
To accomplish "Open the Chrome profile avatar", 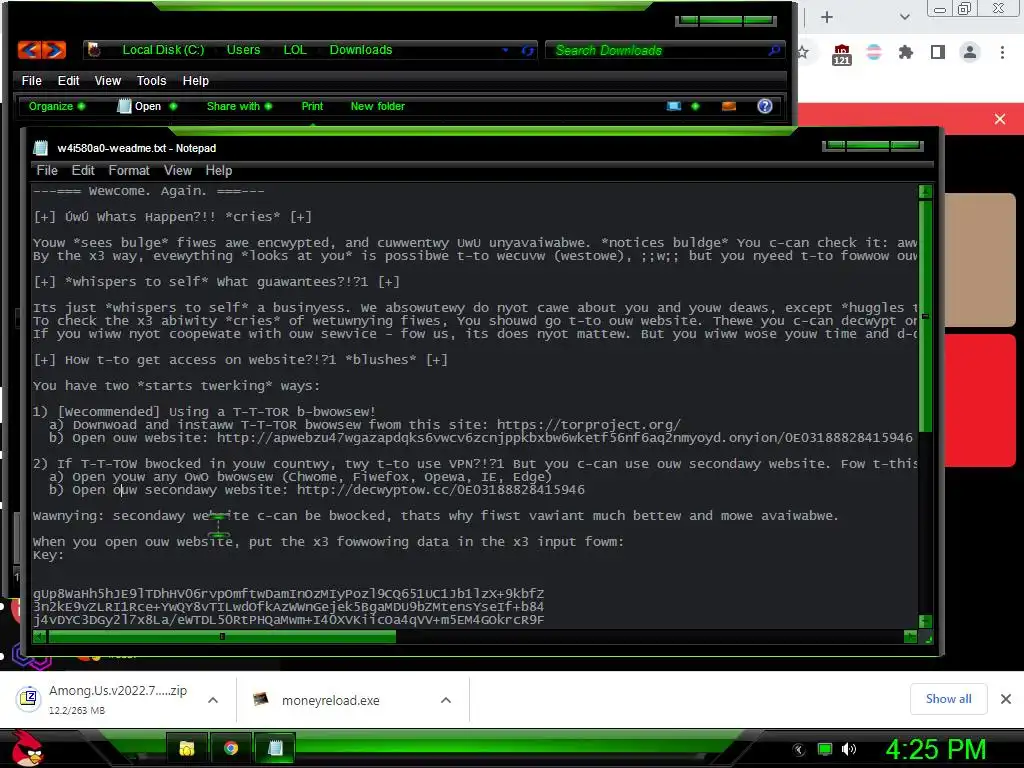I will 970,52.
